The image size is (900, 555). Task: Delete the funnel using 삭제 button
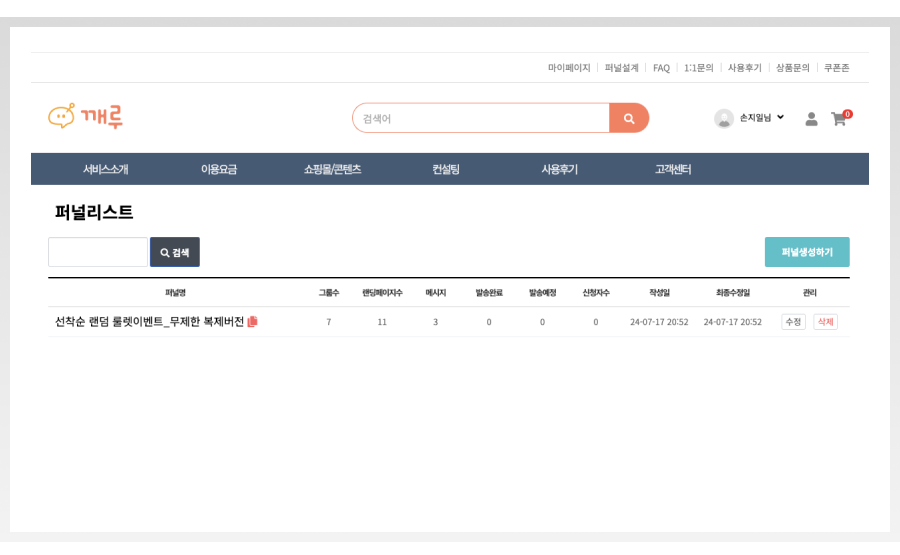pyautogui.click(x=825, y=322)
